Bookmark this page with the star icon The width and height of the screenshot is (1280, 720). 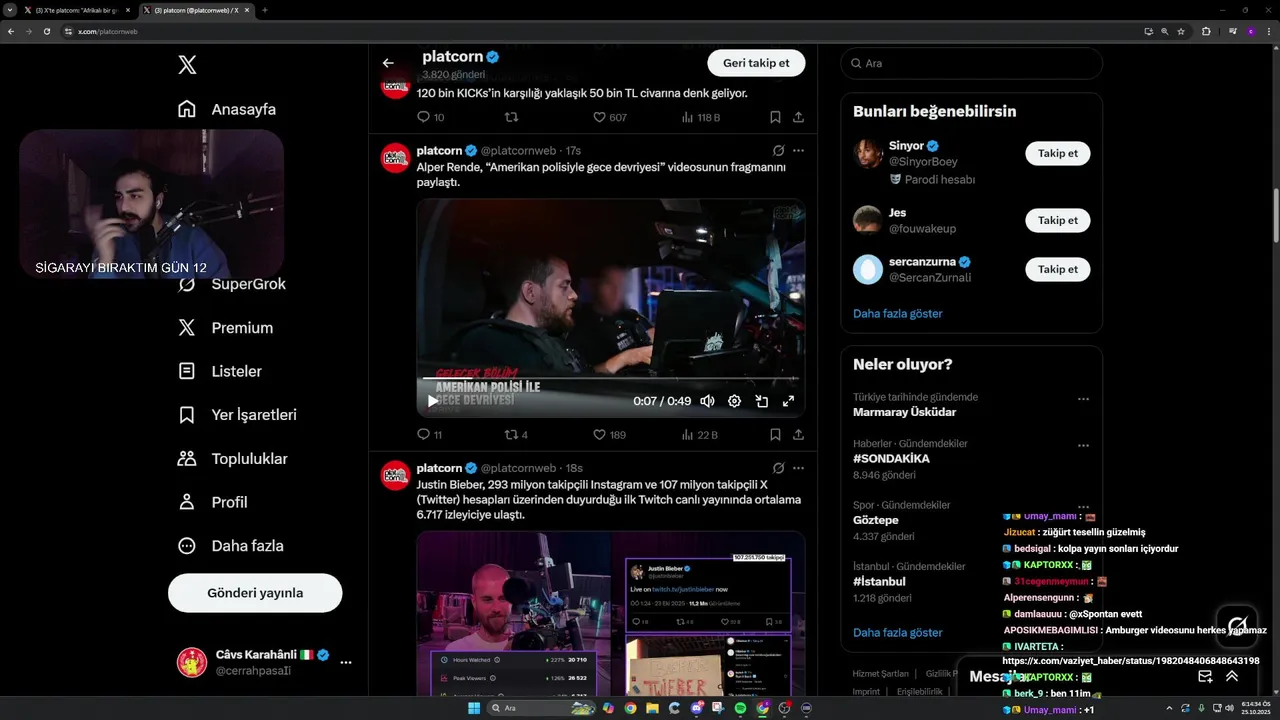pos(1181,31)
